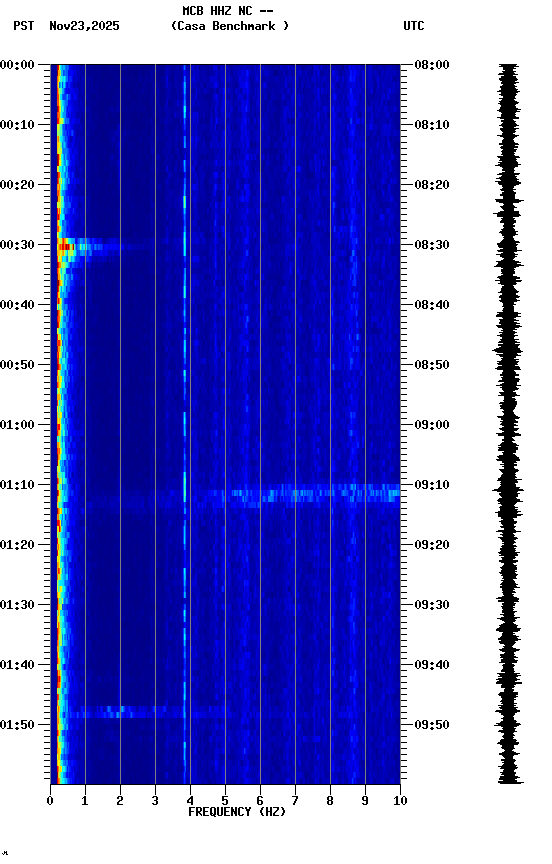Click frequency axis tick label '6'
This screenshot has width=552, height=864.
click(x=260, y=801)
